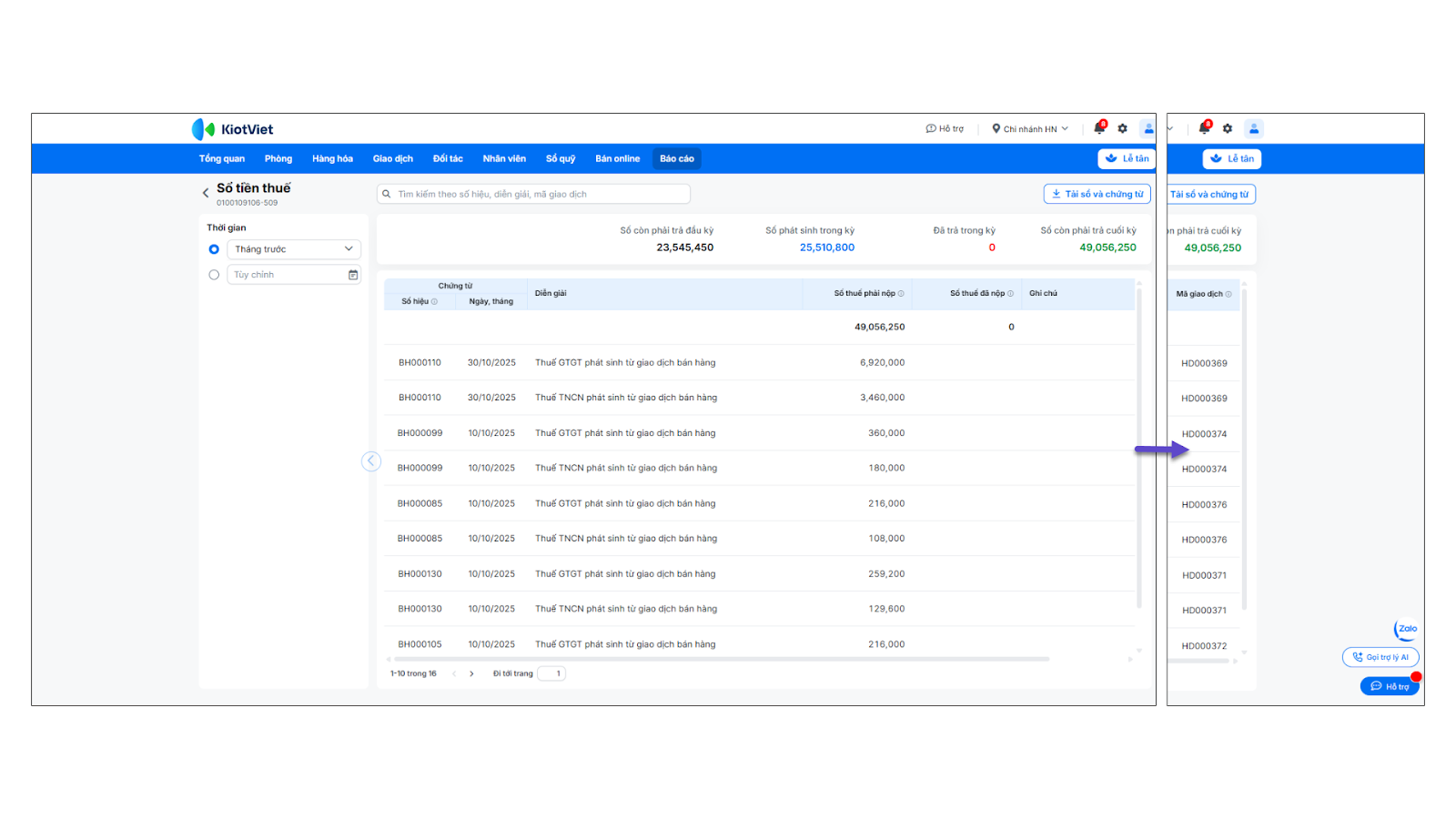Click settings gear in right-side cropped panel

click(x=1228, y=129)
